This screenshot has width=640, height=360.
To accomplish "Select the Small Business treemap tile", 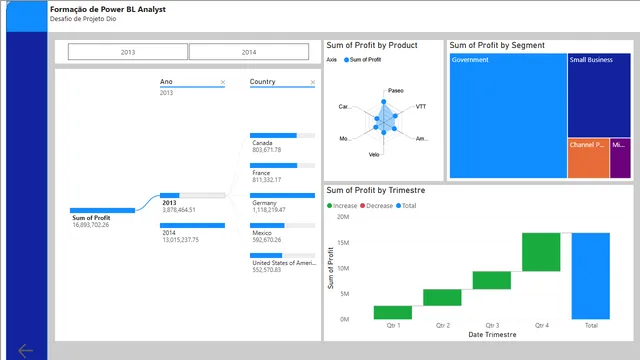I will 599,95.
